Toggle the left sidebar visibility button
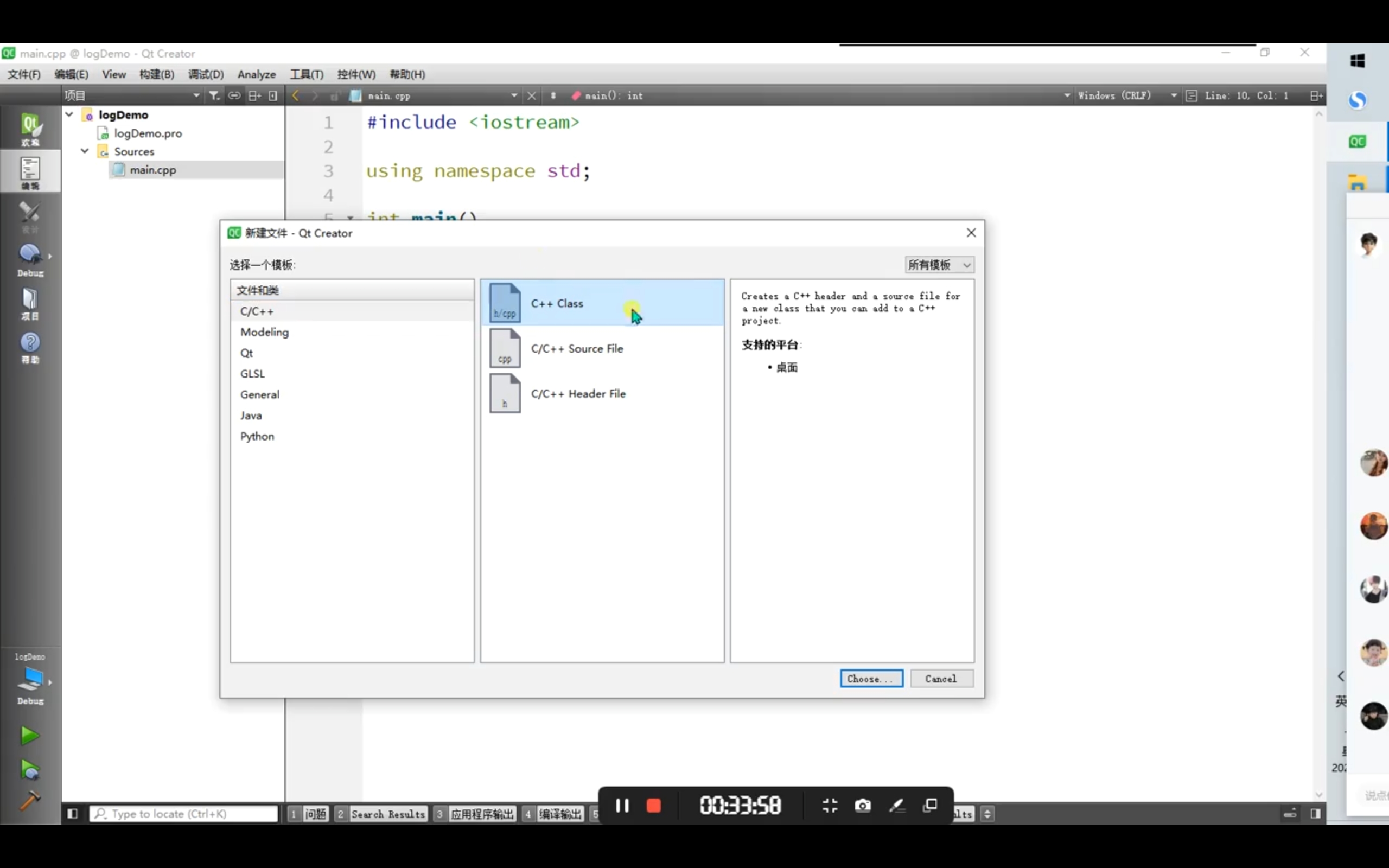The width and height of the screenshot is (1389, 868). [72, 813]
